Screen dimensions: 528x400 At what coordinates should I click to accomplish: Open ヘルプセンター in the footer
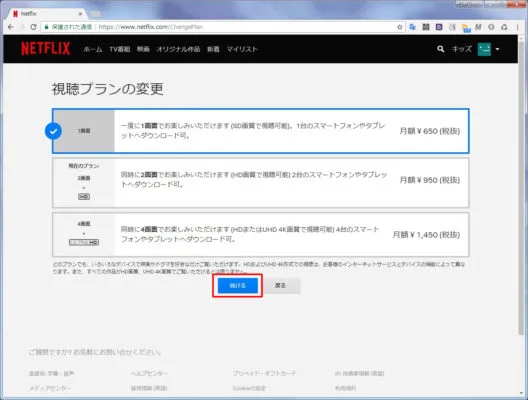(149, 373)
